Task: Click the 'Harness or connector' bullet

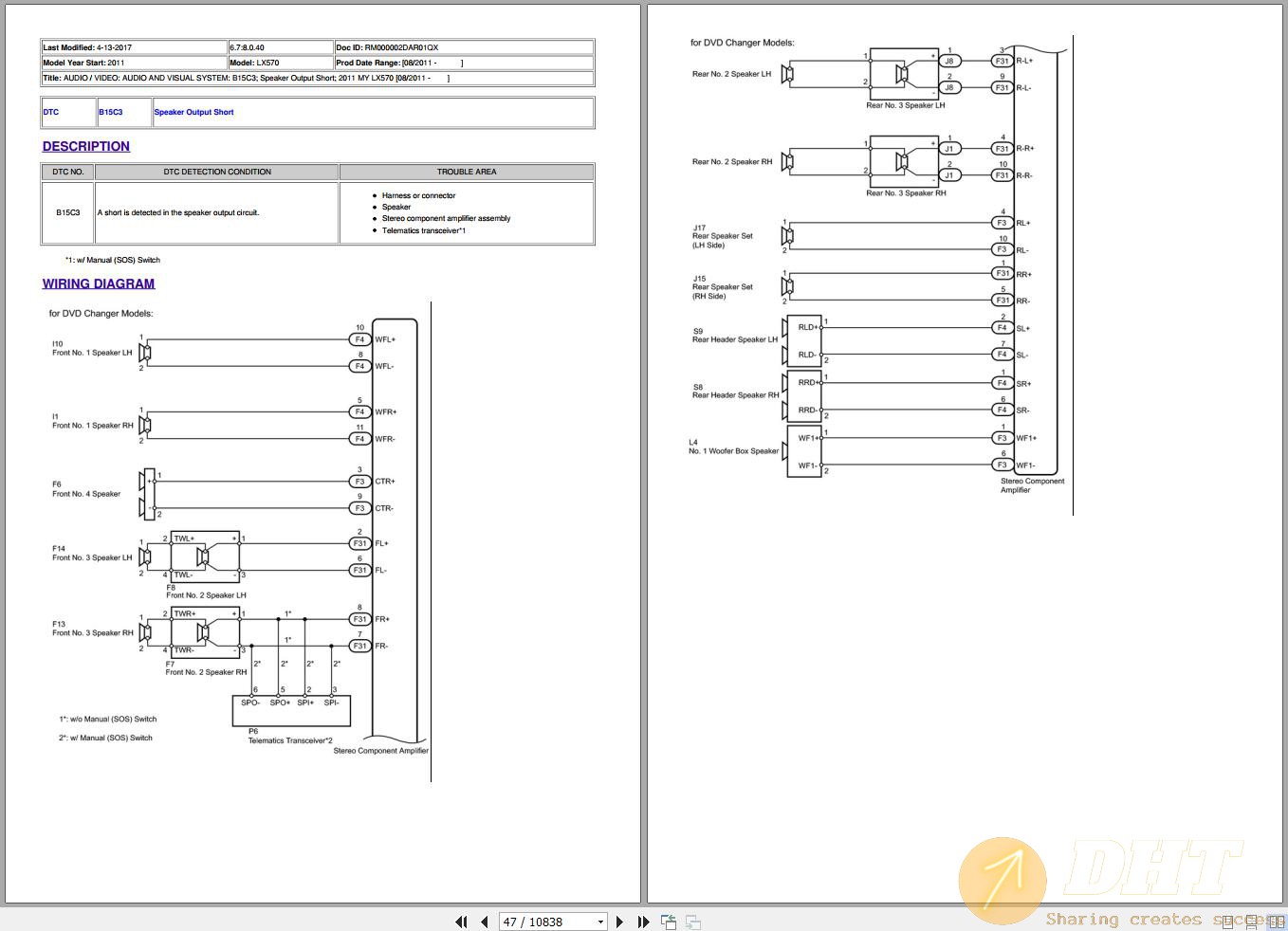Action: [418, 195]
